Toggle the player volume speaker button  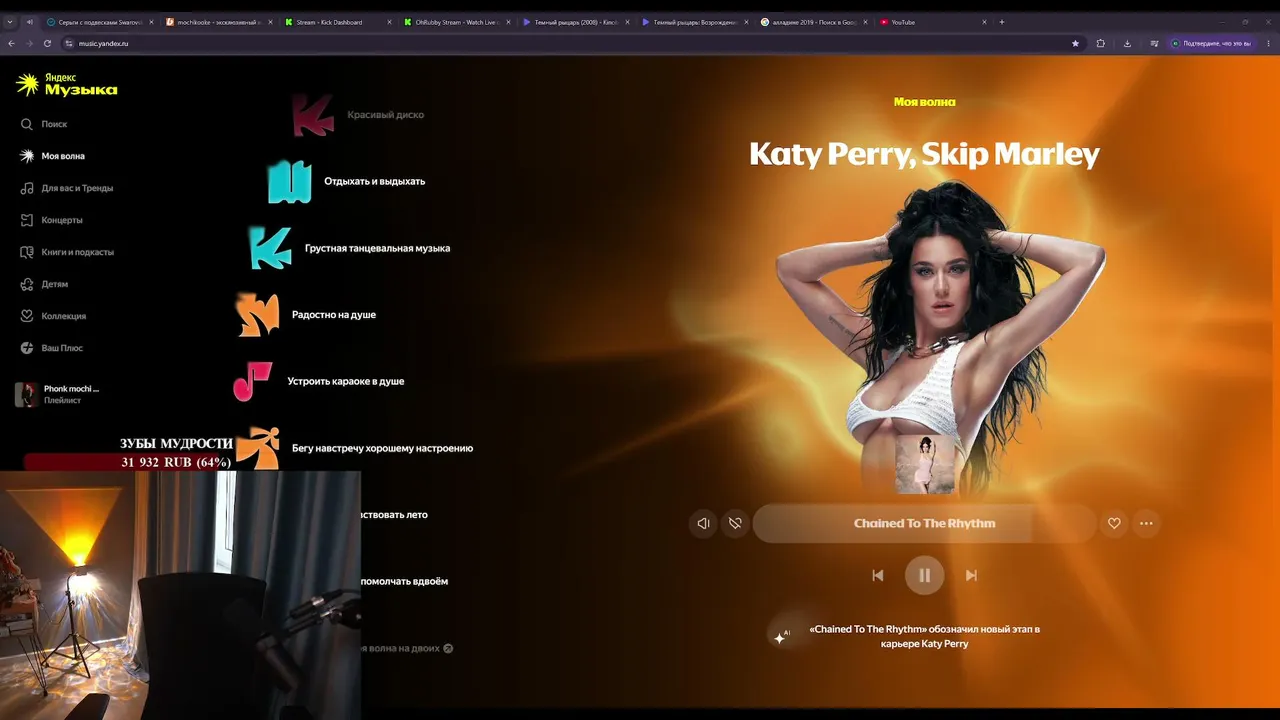pos(703,523)
